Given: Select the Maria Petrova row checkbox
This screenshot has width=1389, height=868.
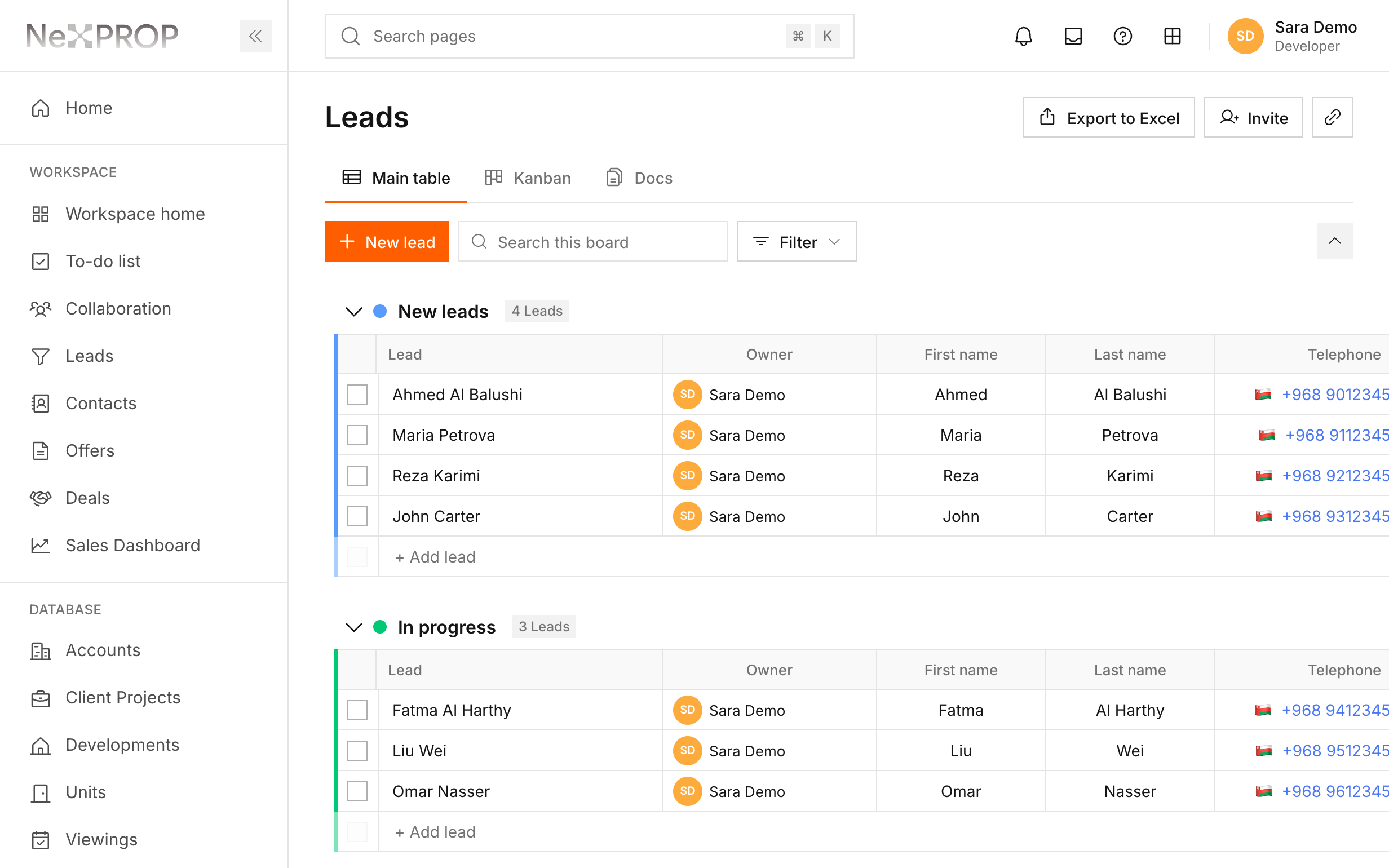Looking at the screenshot, I should click(x=357, y=435).
